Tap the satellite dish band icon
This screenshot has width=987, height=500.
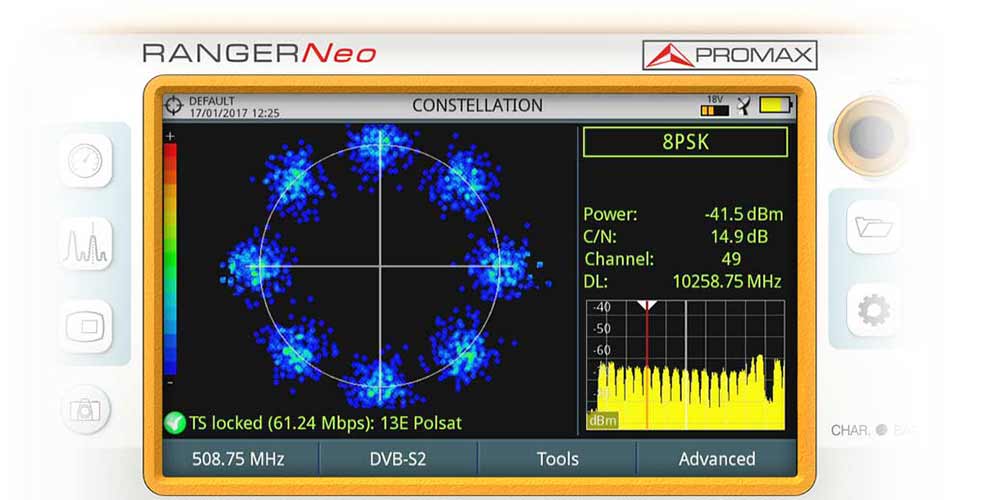[x=743, y=105]
